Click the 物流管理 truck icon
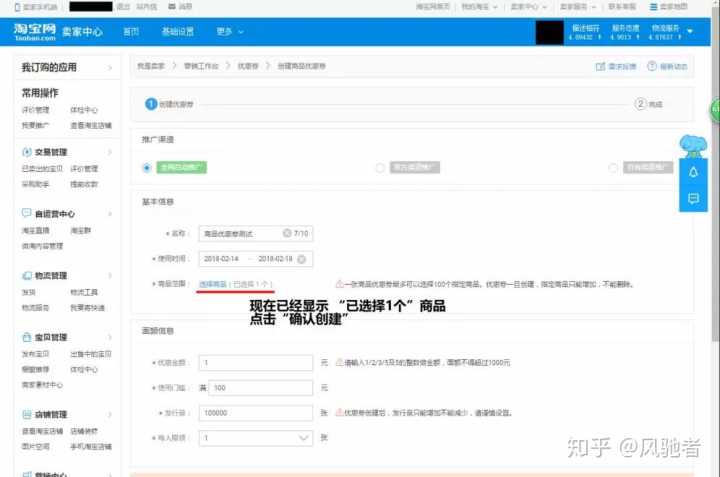This screenshot has height=477, width=720. tap(26, 276)
